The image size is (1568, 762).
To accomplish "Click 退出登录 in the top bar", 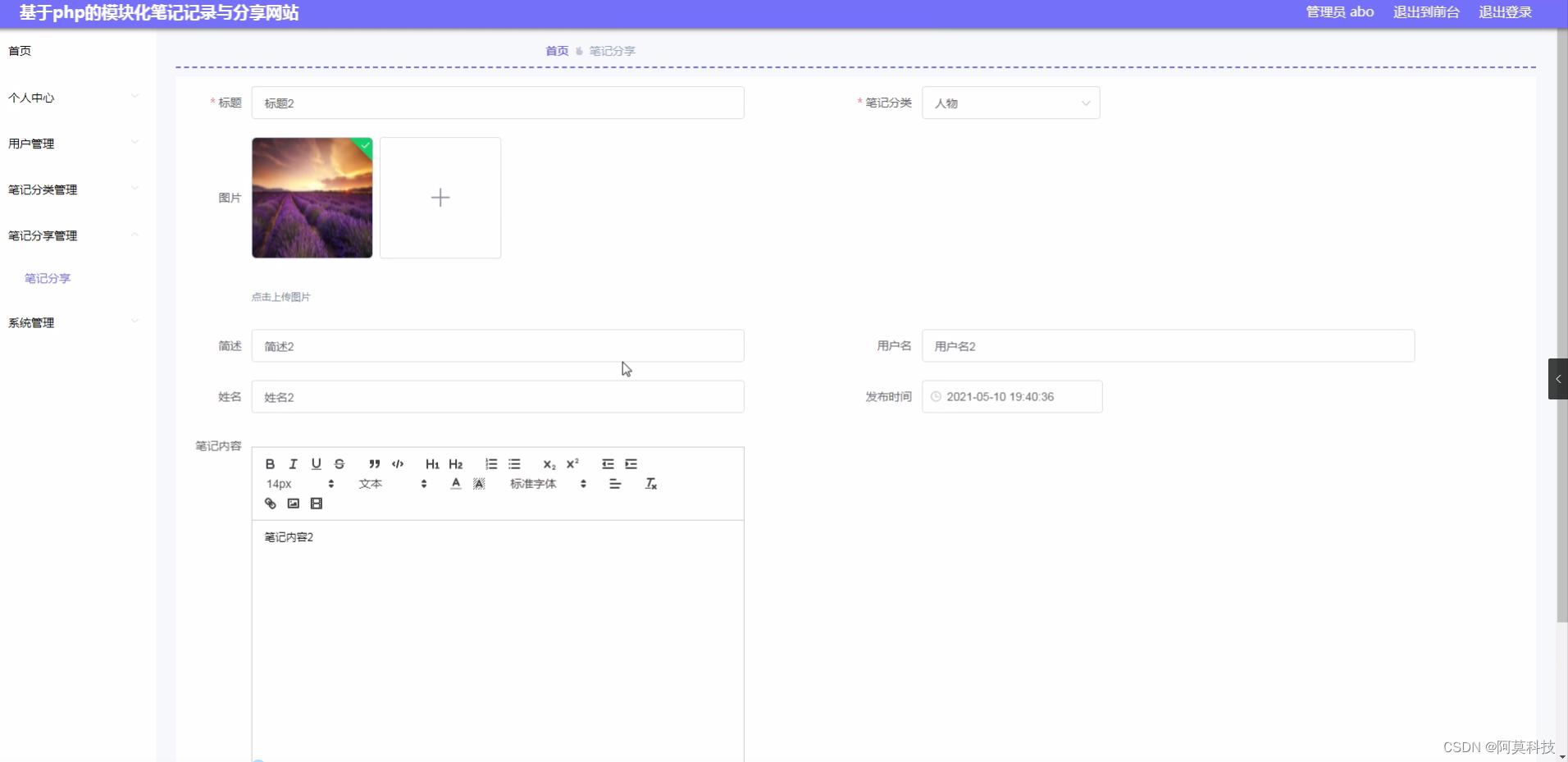I will [x=1506, y=11].
